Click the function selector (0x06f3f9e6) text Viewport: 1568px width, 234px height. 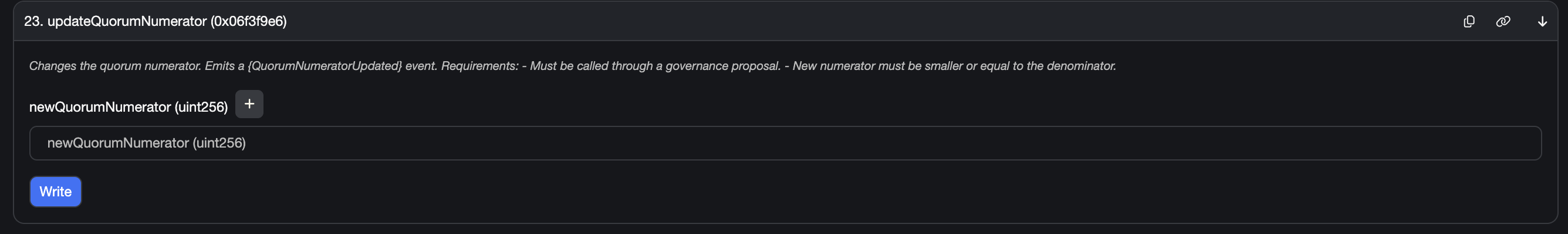pos(248,21)
